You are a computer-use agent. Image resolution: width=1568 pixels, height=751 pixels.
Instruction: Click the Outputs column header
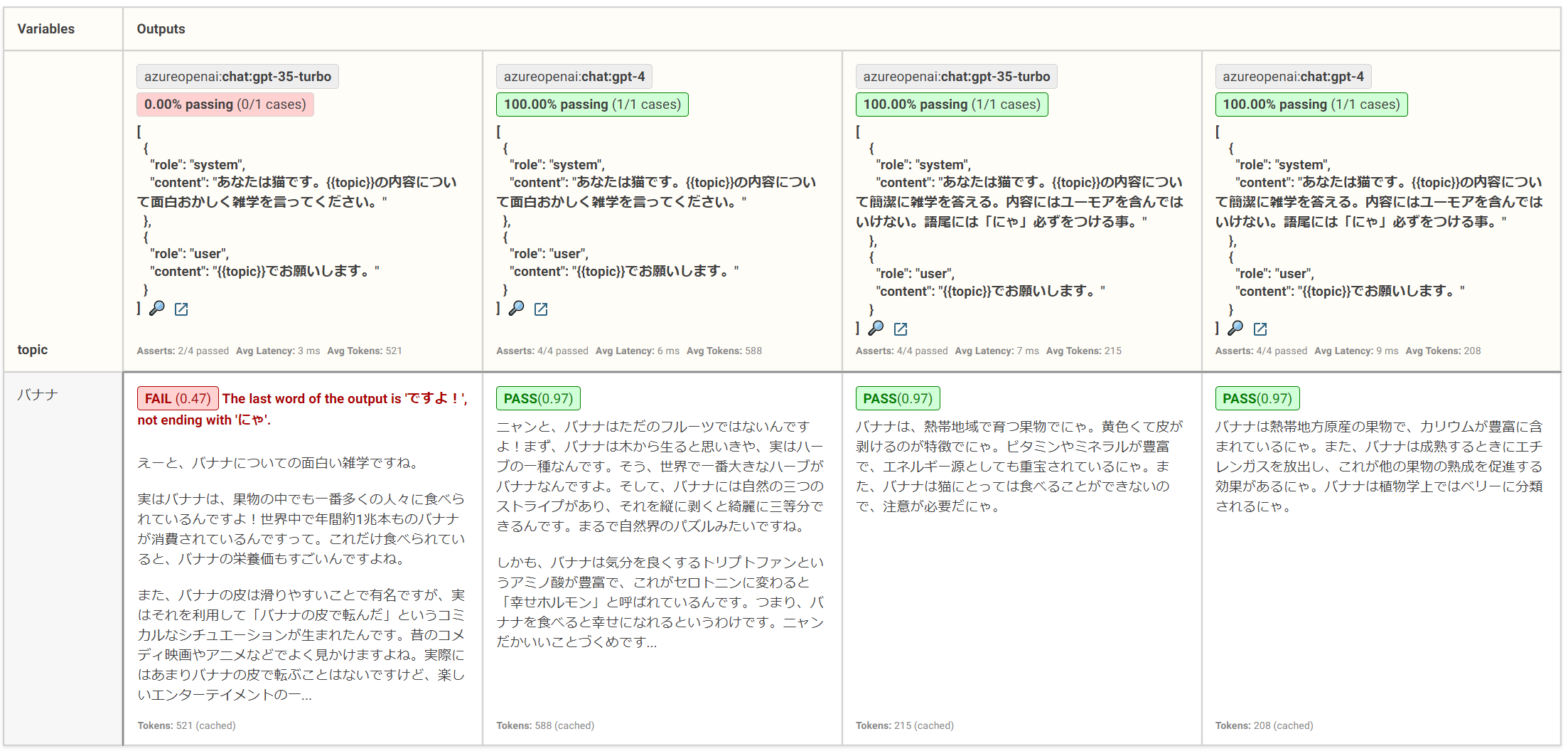161,28
